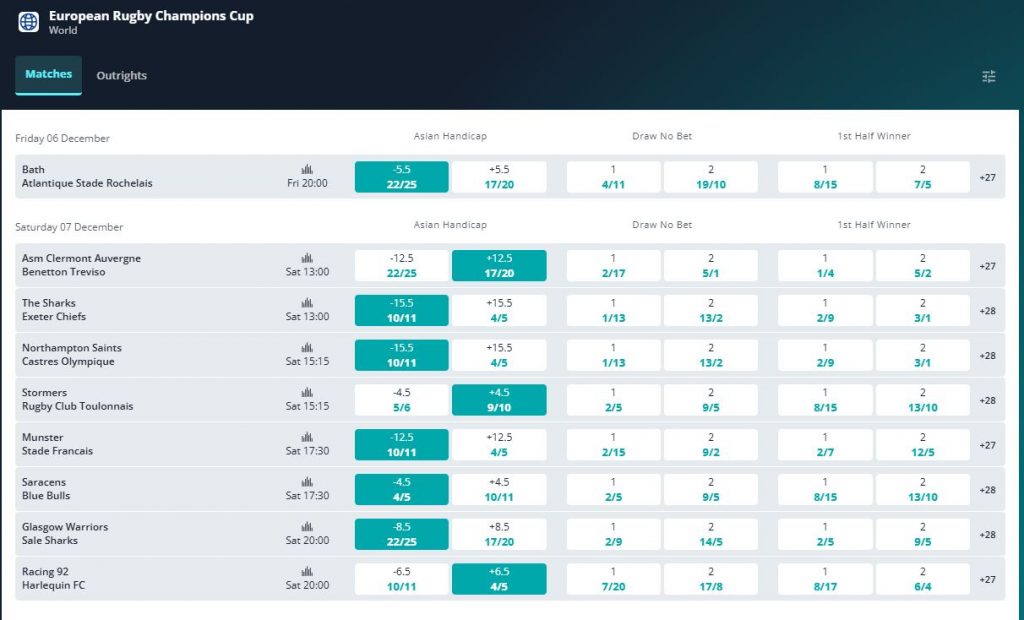Select Bath Draw No Bet at 4/11
The width and height of the screenshot is (1024, 620).
613,177
